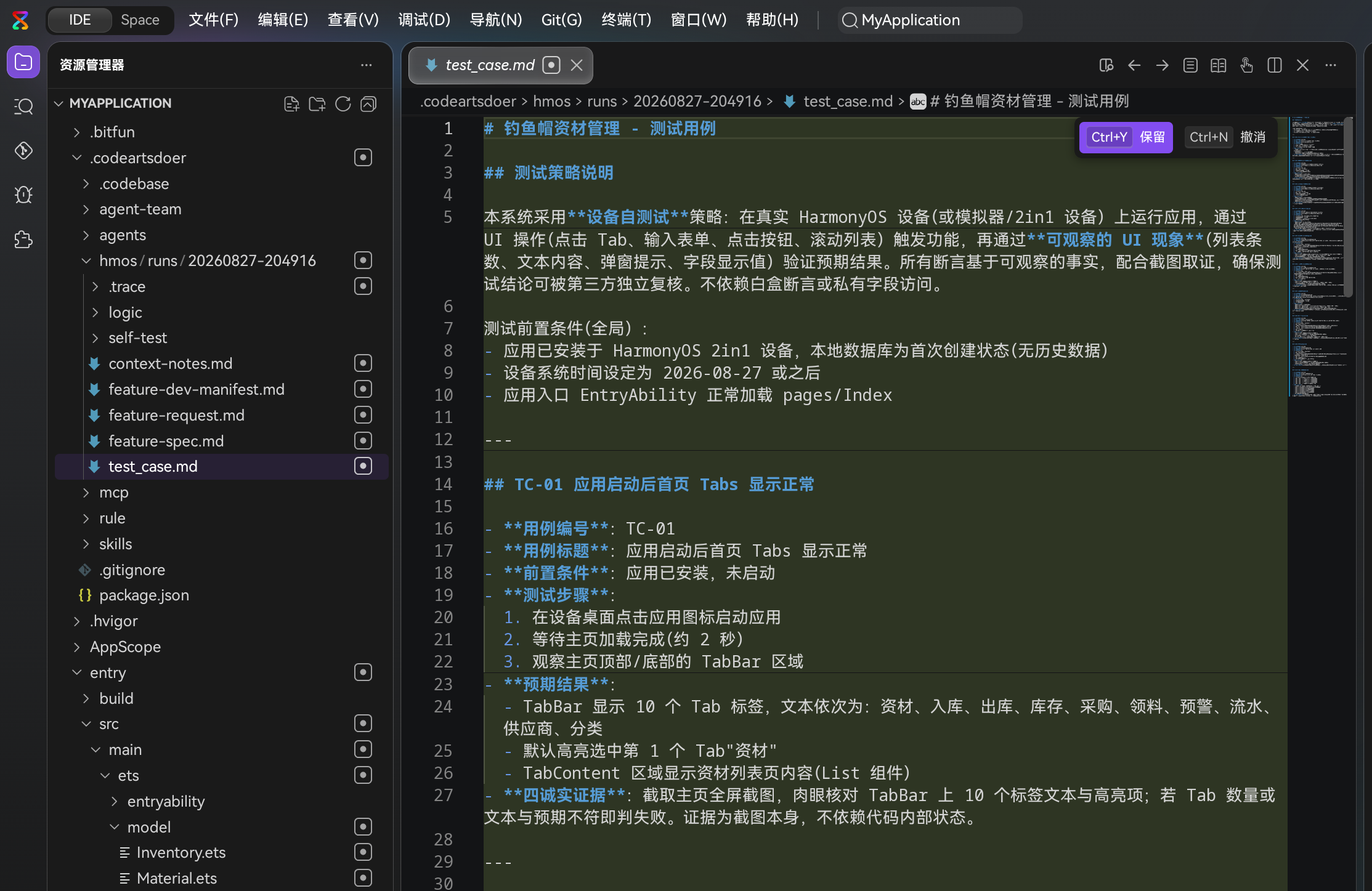This screenshot has width=1372, height=891.
Task: Open Material.ets in explorer
Action: click(x=176, y=879)
